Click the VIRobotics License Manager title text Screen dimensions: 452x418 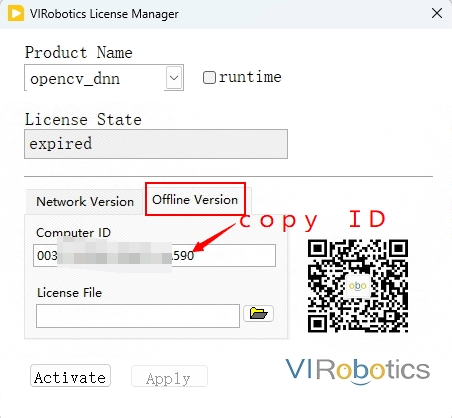point(104,14)
